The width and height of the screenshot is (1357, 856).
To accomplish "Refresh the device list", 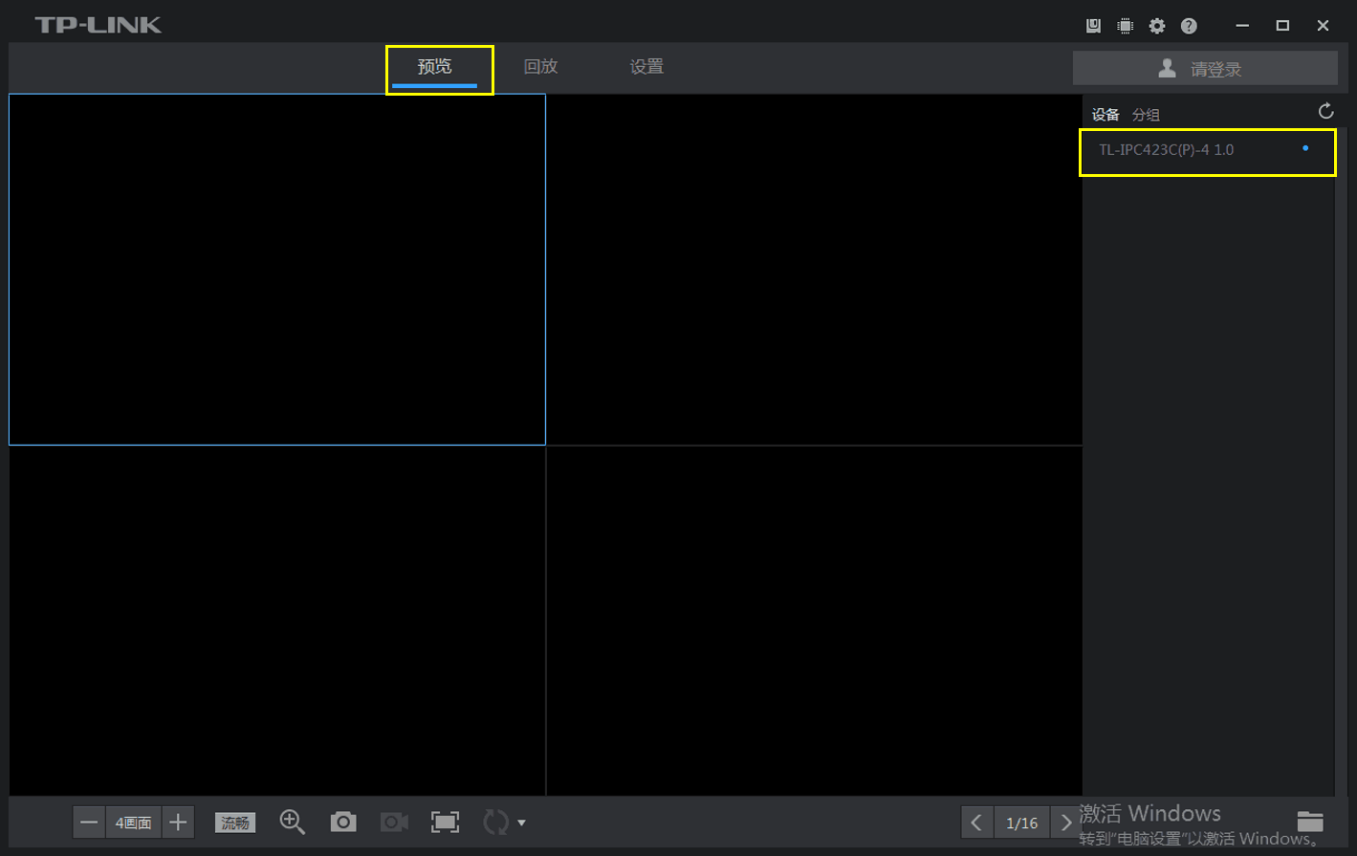I will (x=1325, y=112).
